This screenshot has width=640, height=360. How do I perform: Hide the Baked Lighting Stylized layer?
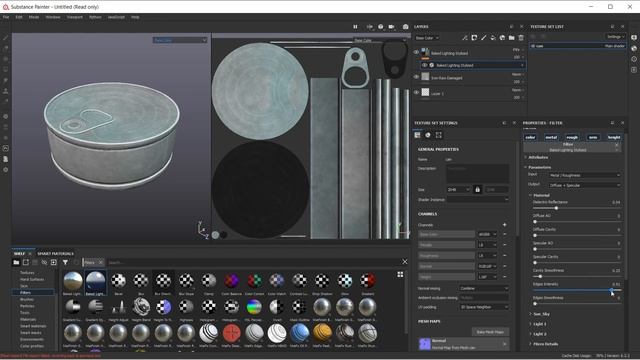point(416,52)
